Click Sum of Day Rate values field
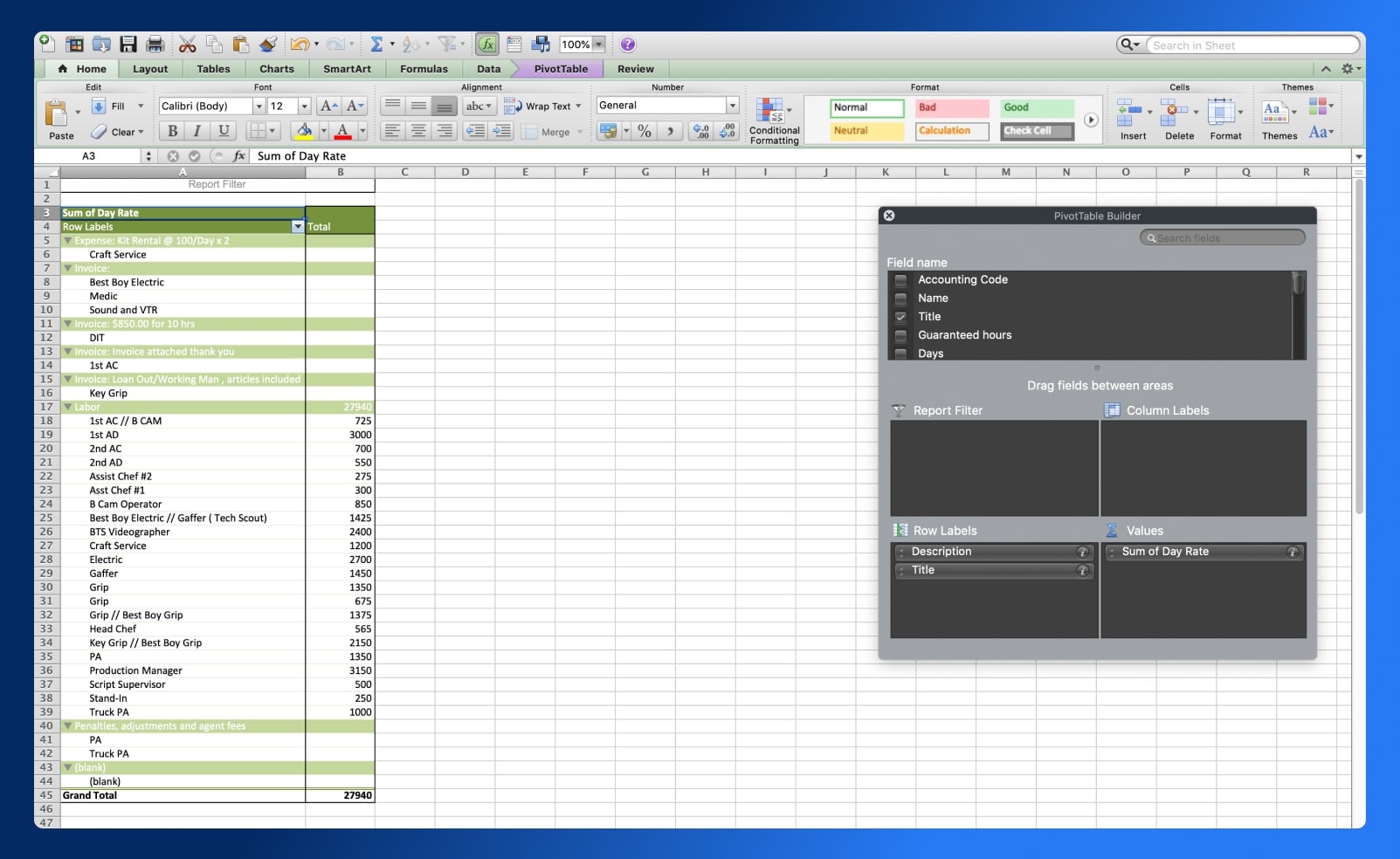This screenshot has height=859, width=1400. (1203, 552)
